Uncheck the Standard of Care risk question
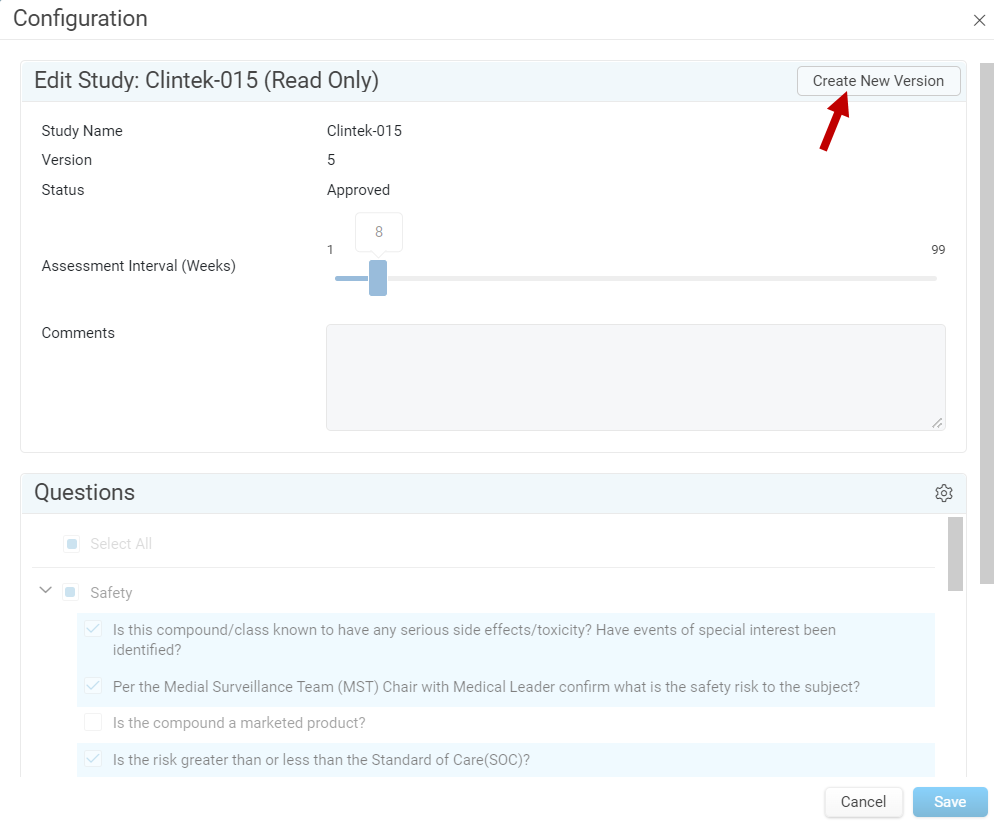 93,758
